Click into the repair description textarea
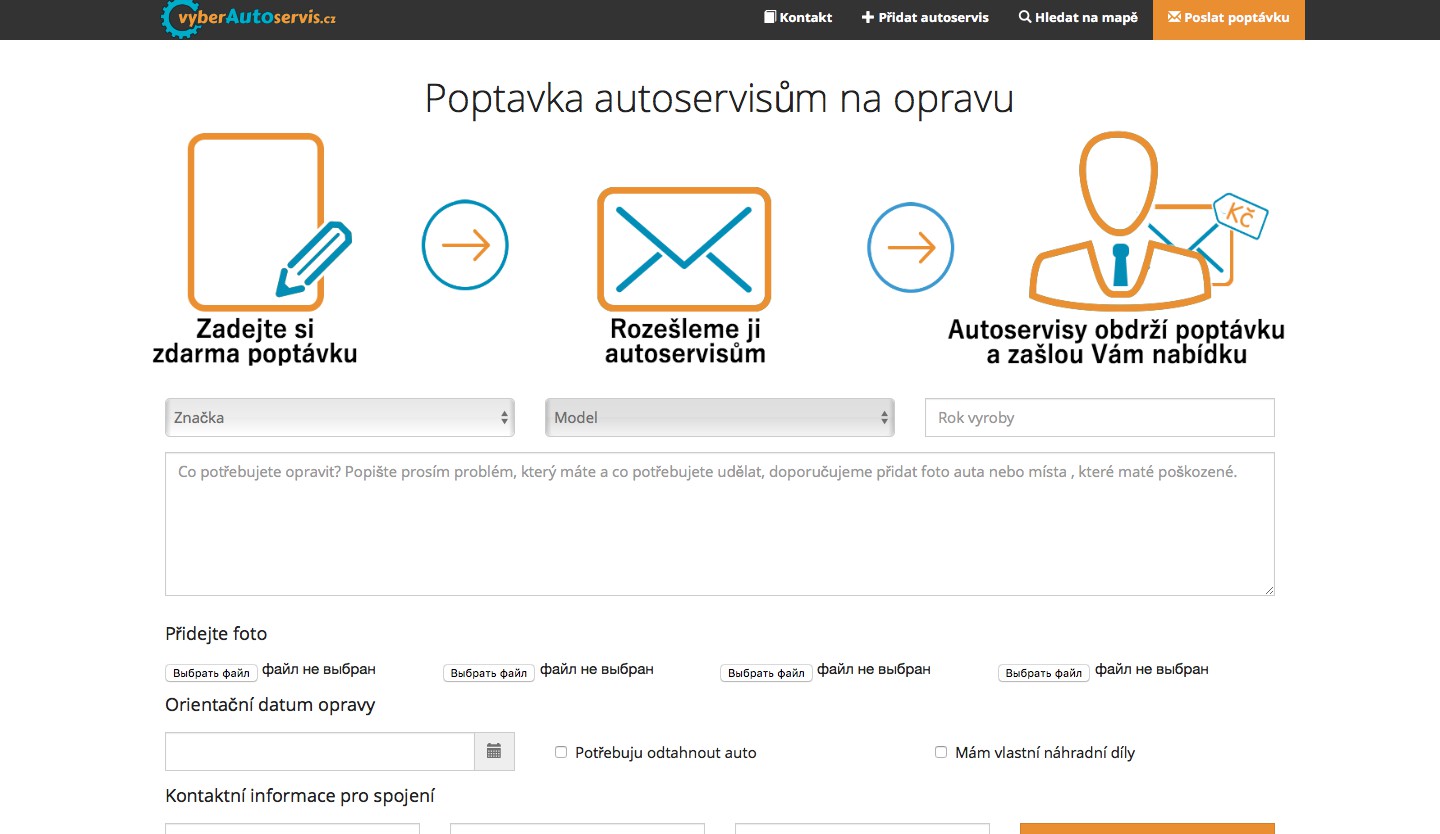 click(x=720, y=524)
